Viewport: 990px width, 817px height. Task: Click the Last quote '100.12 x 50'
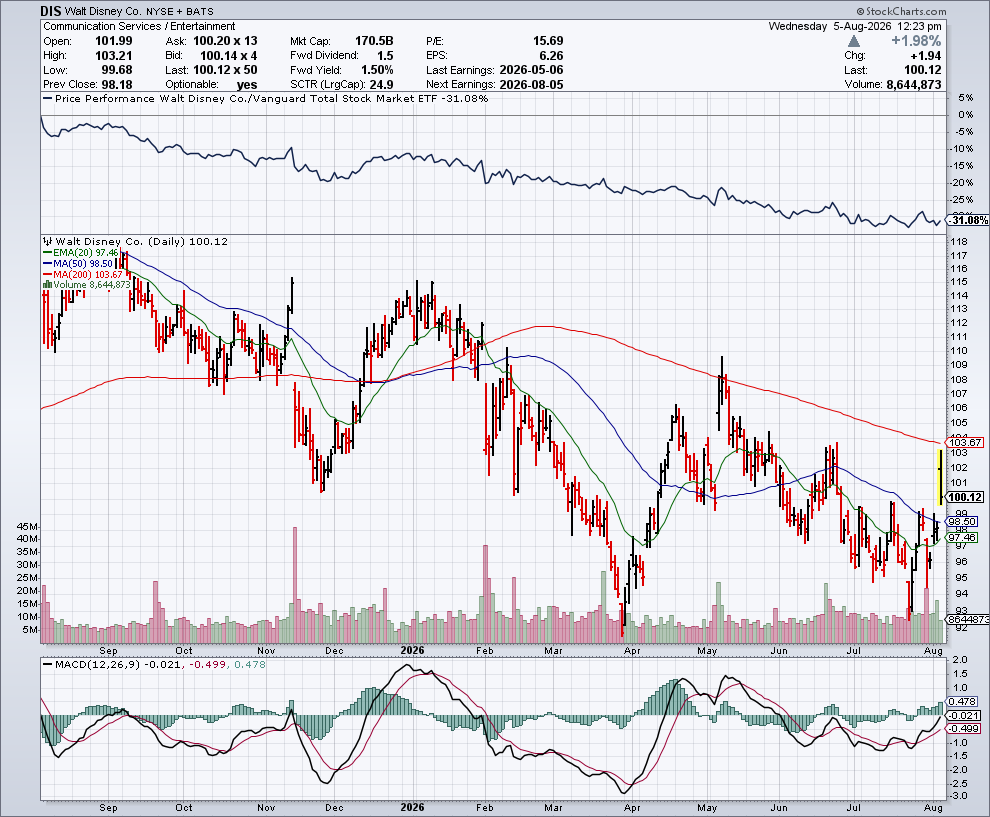[x=225, y=70]
